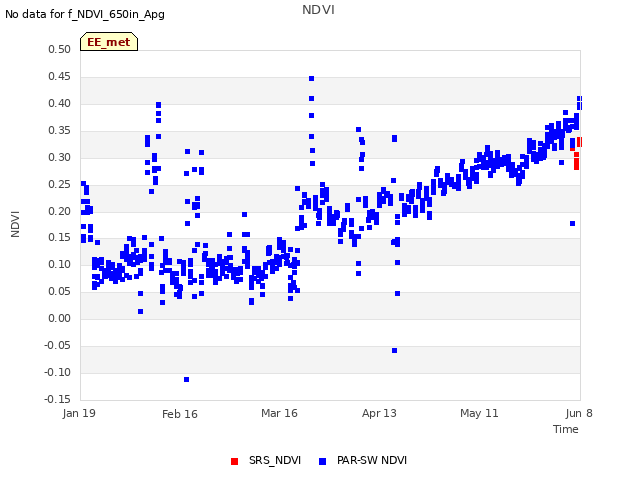Image resolution: width=640 pixels, height=480 pixels.
Task: Click the 0.10 y-axis tick label
Action: point(59,264)
